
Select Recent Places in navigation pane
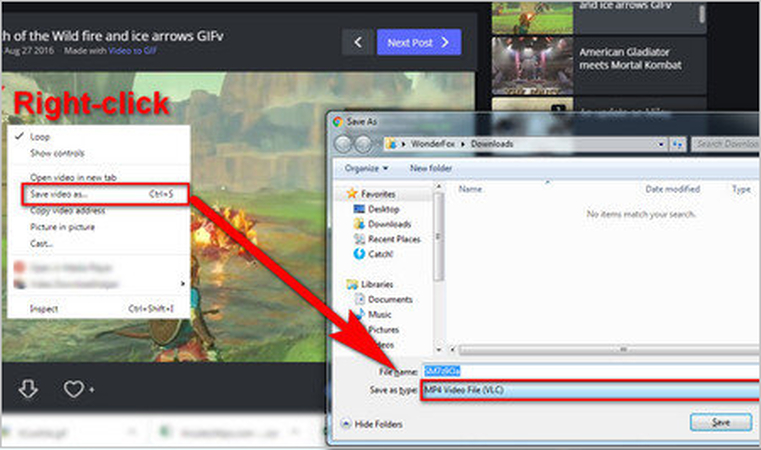[x=394, y=239]
